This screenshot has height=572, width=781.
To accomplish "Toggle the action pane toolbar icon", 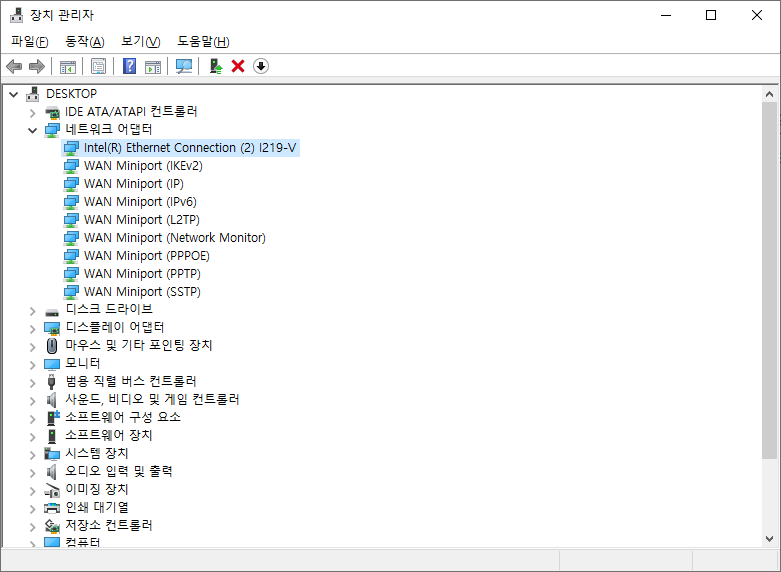I will click(153, 66).
